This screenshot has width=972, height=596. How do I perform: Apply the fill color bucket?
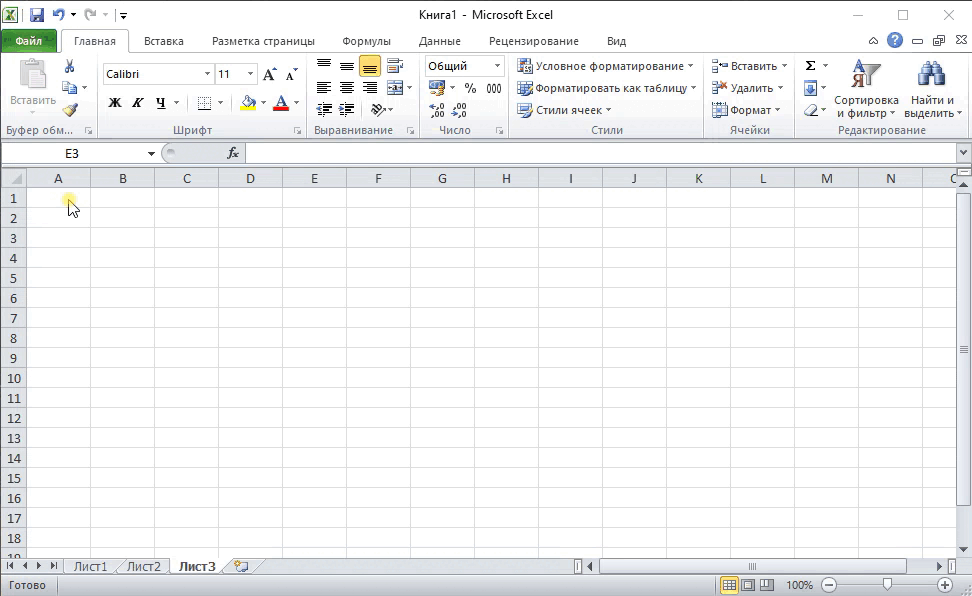click(x=249, y=103)
